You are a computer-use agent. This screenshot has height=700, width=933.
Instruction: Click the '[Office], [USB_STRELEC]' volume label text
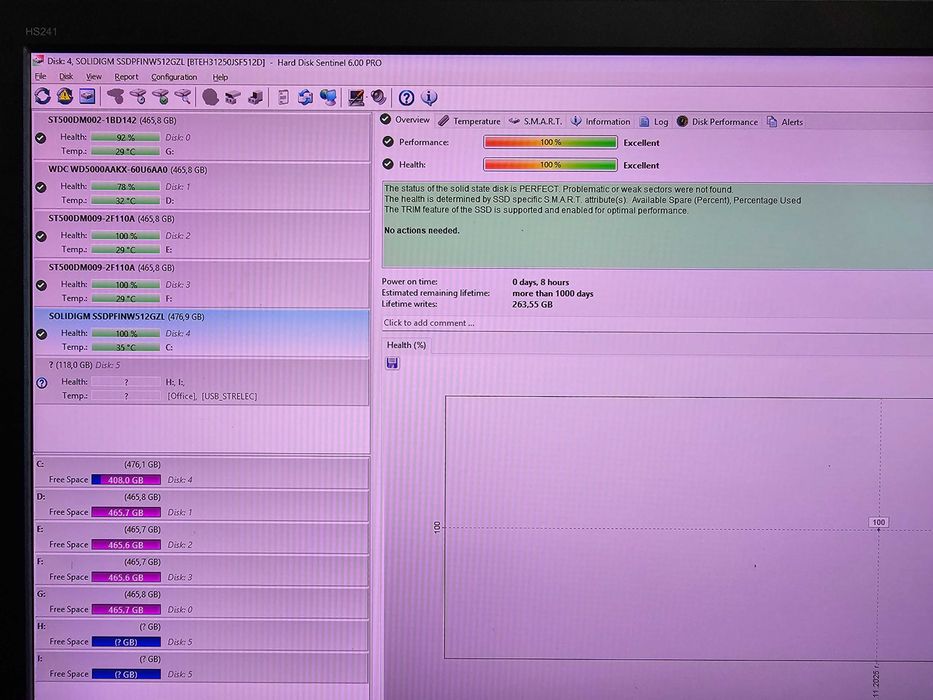tap(212, 396)
